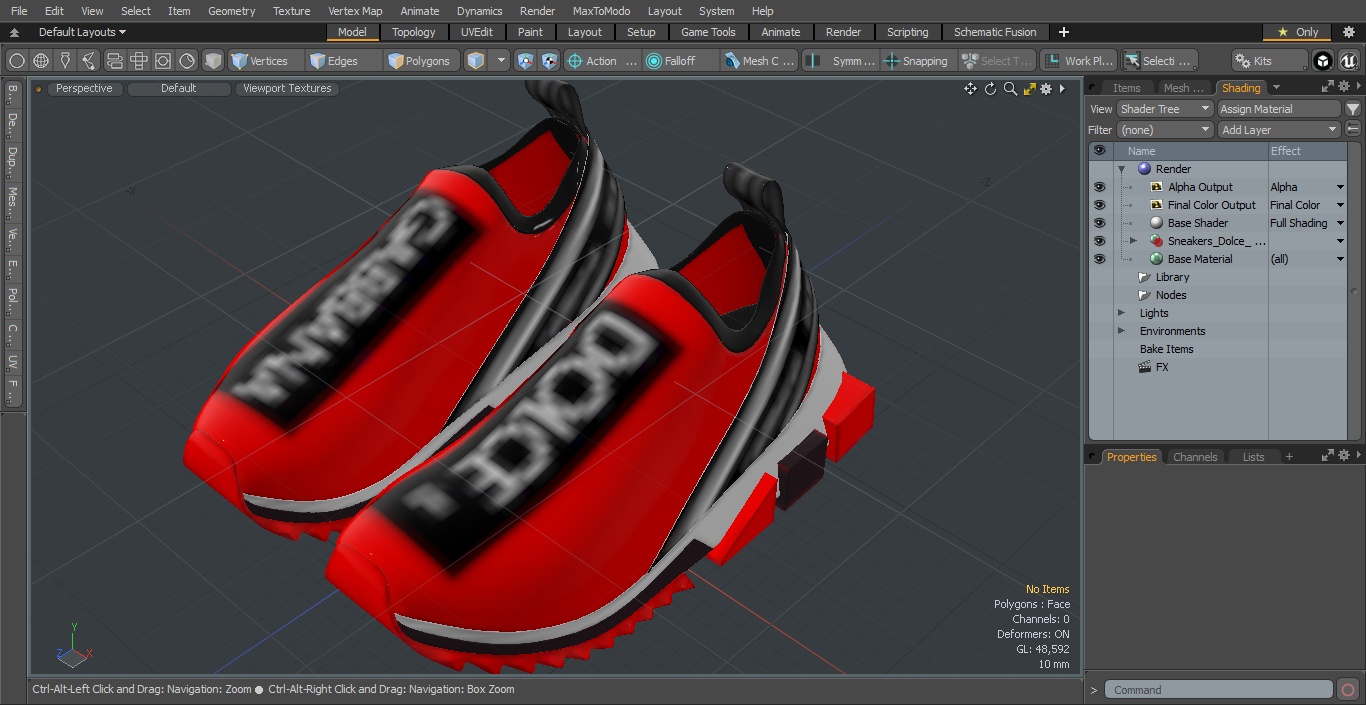Collapse the Render tree node
The width and height of the screenshot is (1366, 705).
tap(1121, 169)
